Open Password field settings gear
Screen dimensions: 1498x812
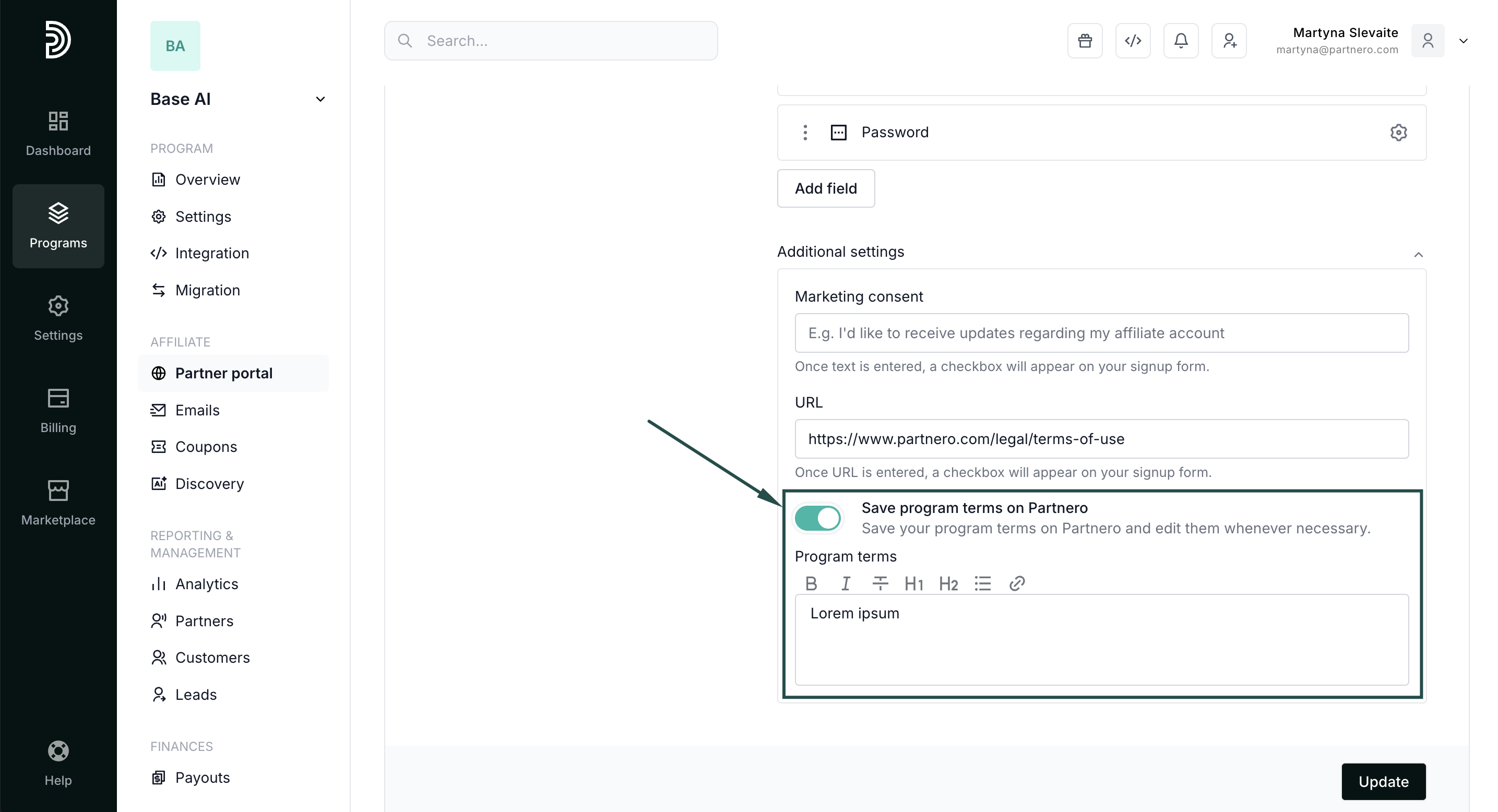click(1398, 133)
